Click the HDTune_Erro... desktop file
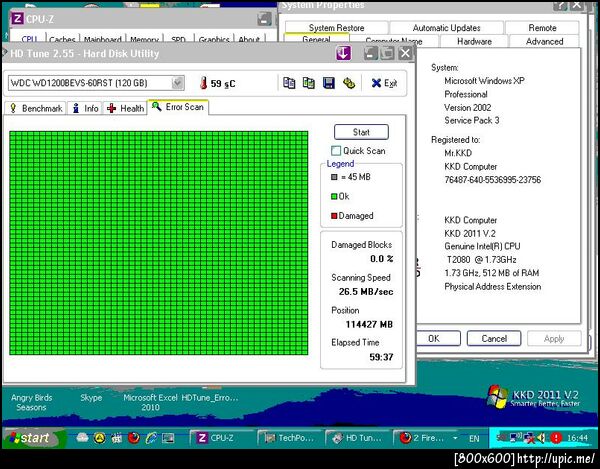This screenshot has height=469, width=600. coord(210,398)
